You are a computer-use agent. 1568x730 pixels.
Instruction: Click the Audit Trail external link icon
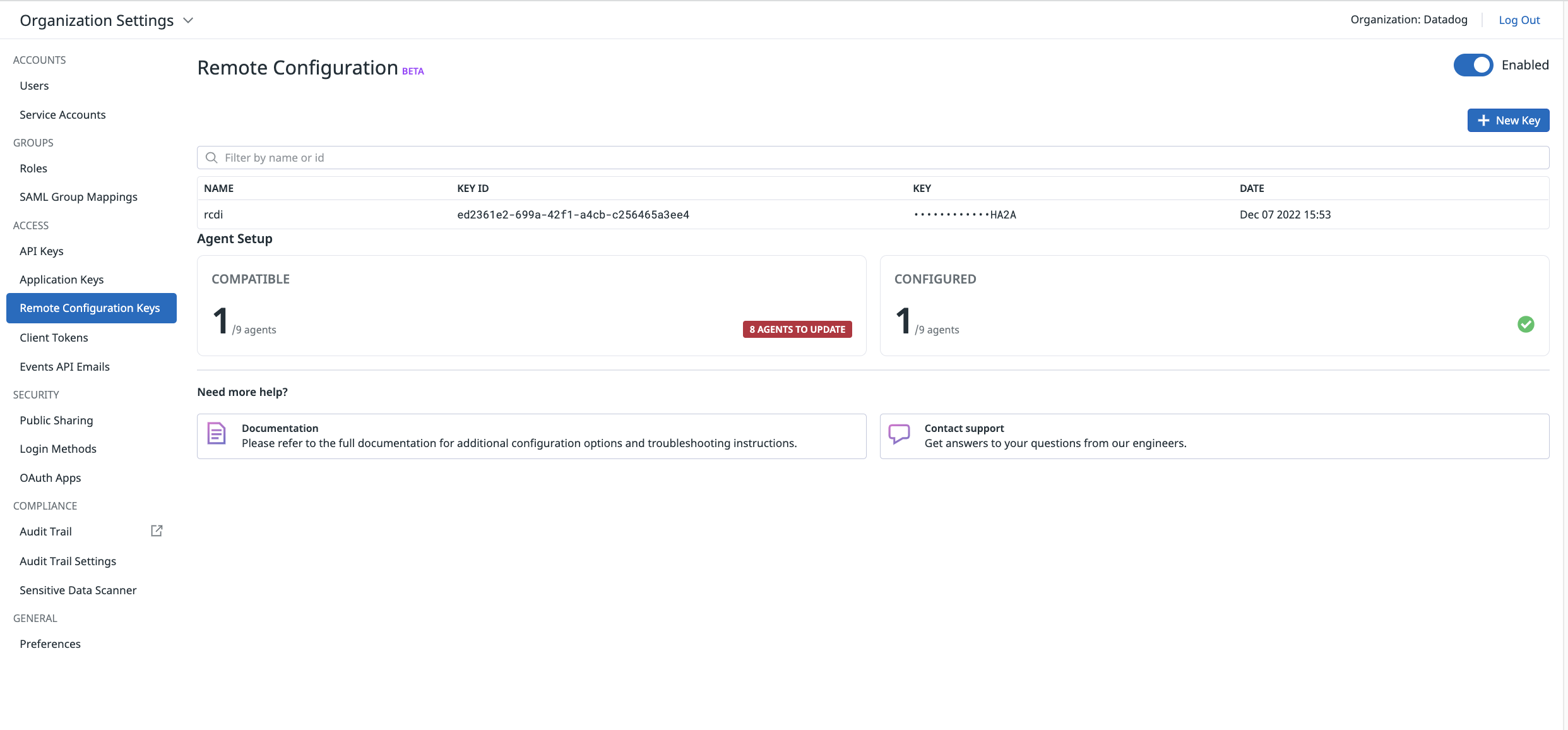pos(157,531)
